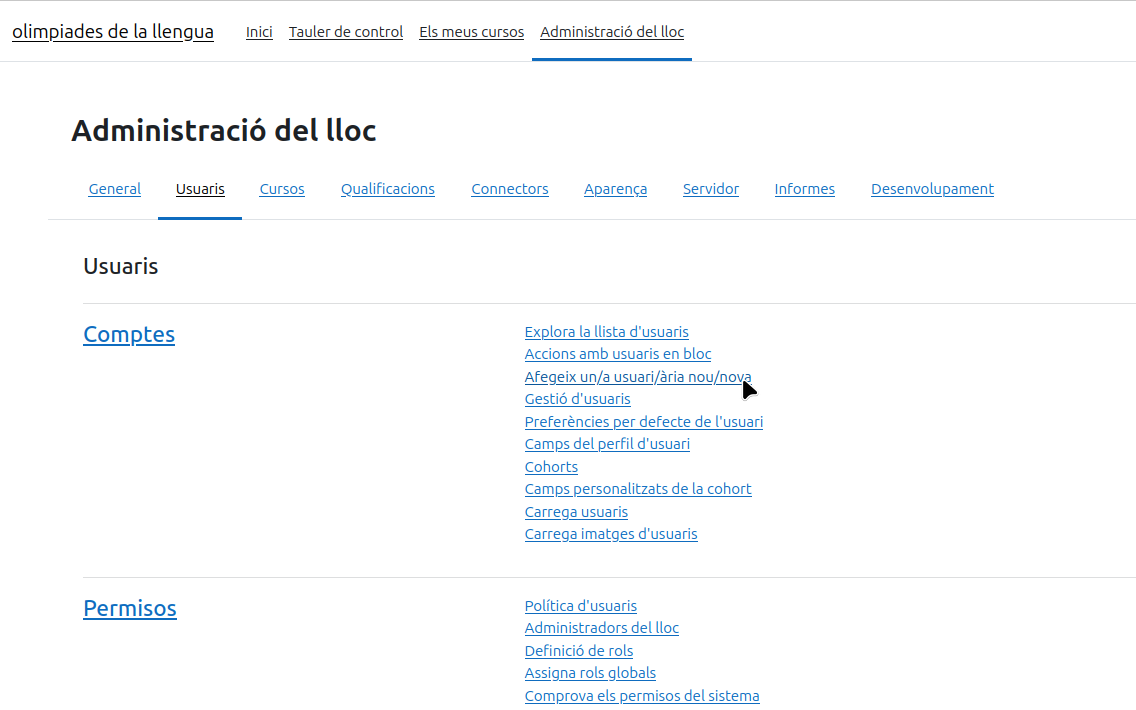Click Afegeix un/a usuari/ària nou/nova
1136x710 pixels.
(x=637, y=377)
